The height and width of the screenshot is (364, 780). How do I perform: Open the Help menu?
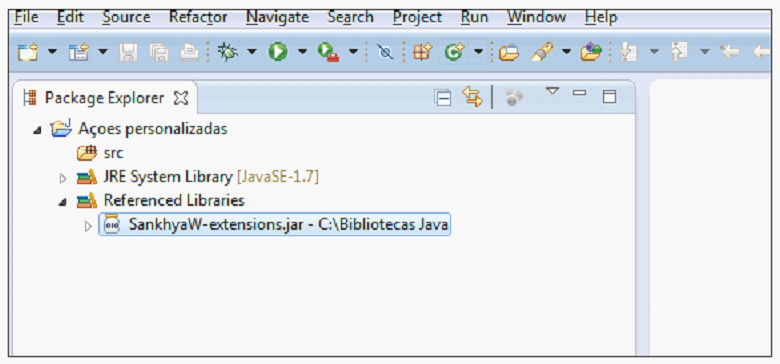click(x=601, y=17)
